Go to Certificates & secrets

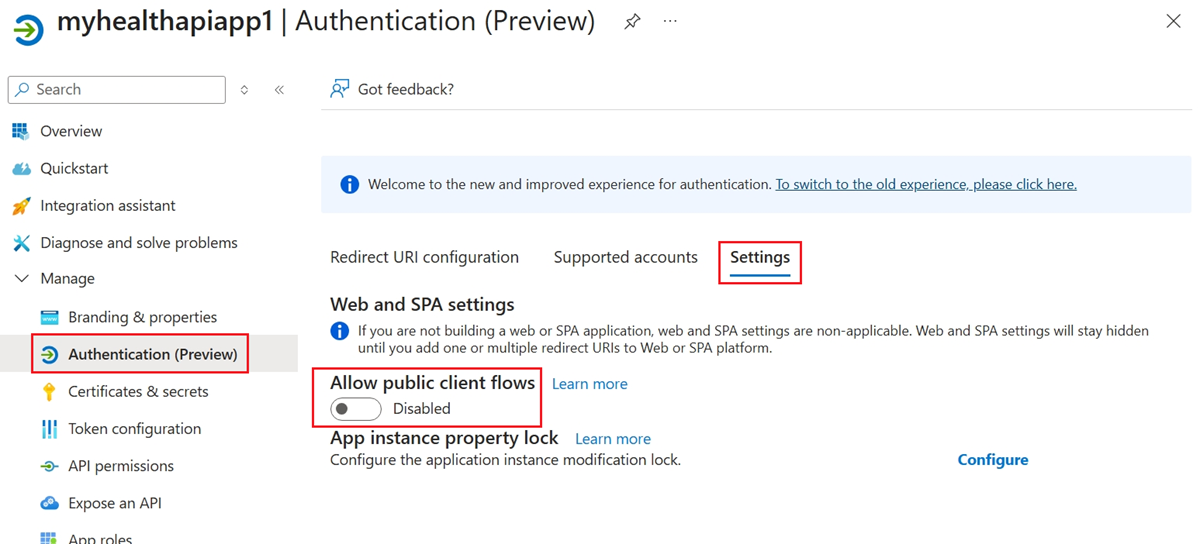pos(138,391)
